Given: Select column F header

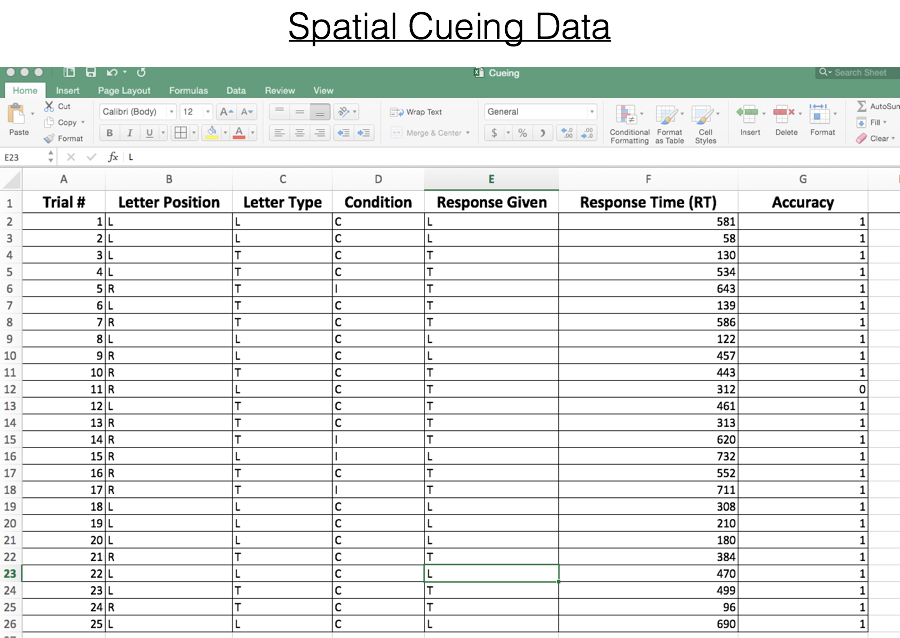Looking at the screenshot, I should pos(648,179).
